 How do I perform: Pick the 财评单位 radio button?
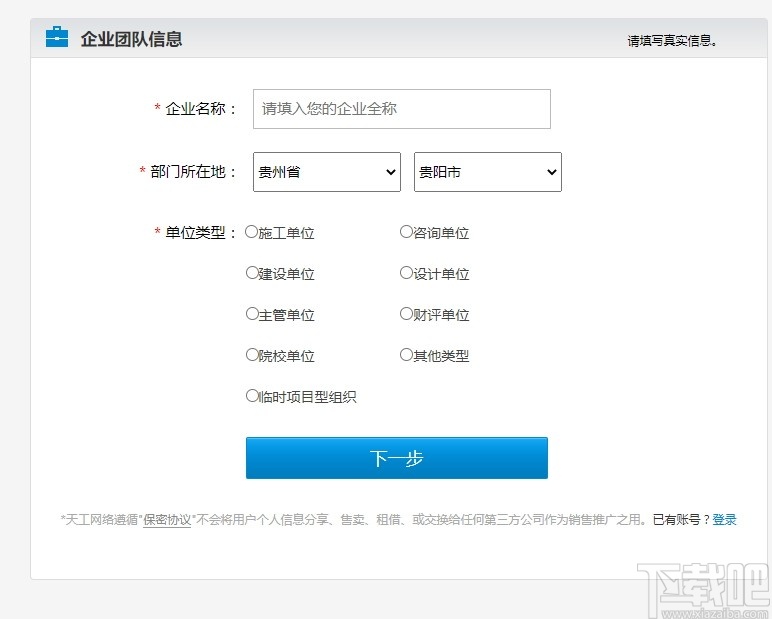coord(406,314)
